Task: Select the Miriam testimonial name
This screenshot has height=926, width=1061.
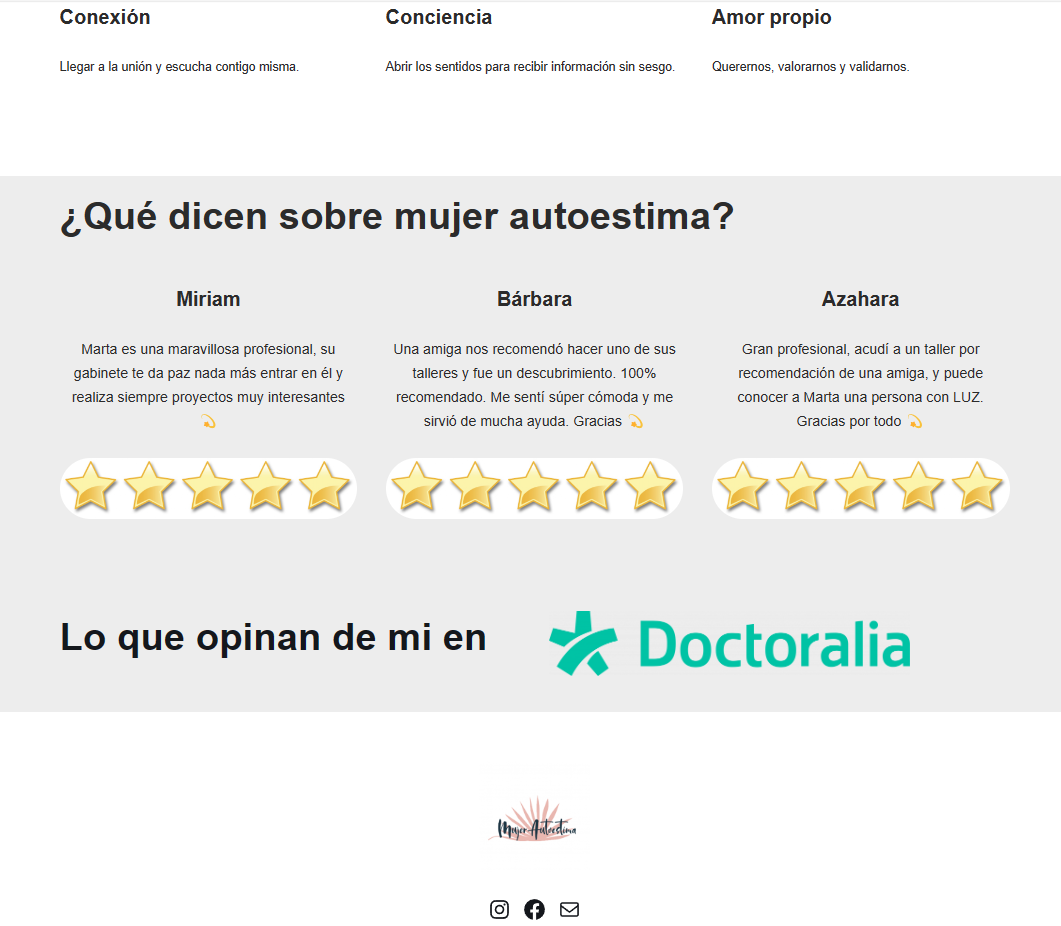Action: pos(208,299)
